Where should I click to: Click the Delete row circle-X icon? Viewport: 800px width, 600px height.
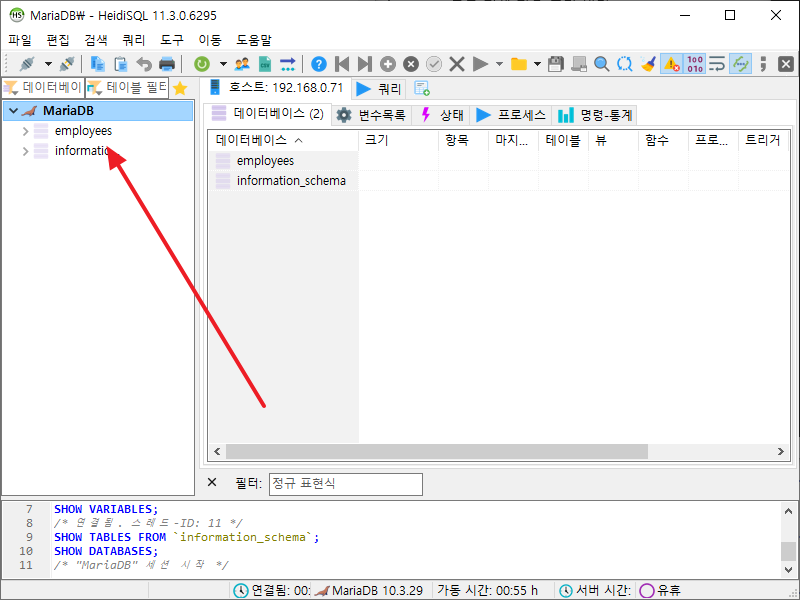tap(411, 64)
